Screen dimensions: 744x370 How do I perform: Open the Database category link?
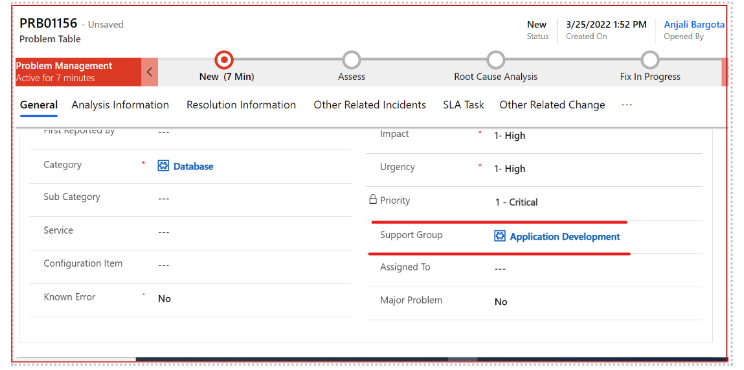[193, 166]
